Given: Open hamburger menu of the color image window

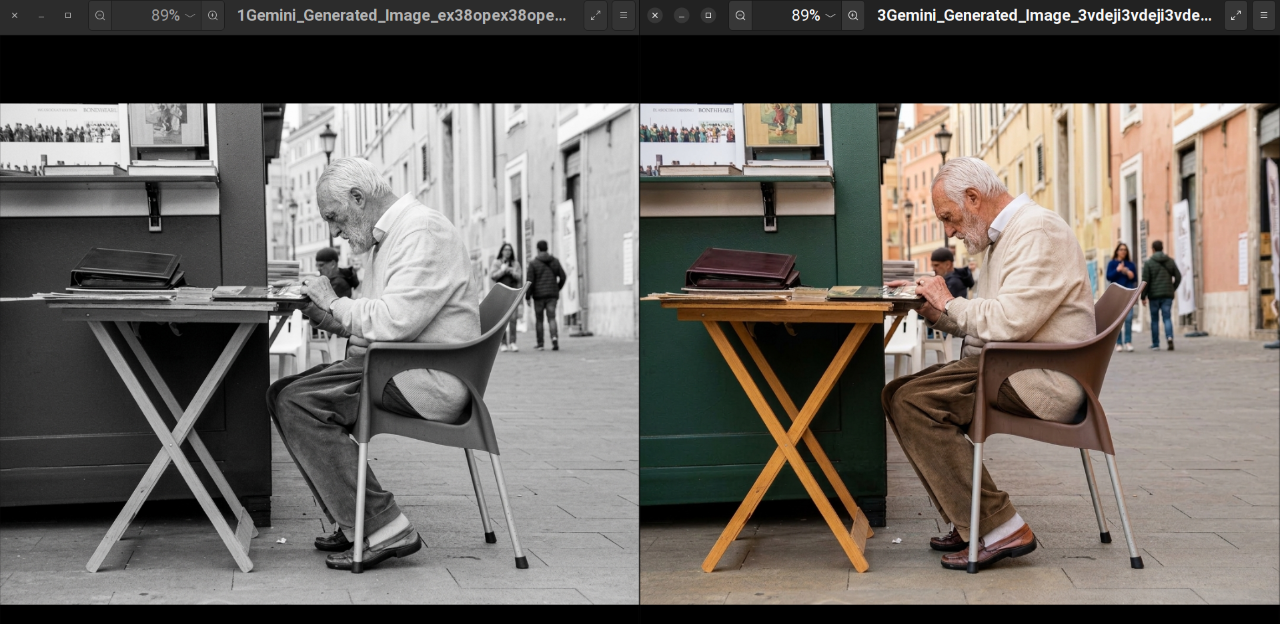Looking at the screenshot, I should [x=1264, y=16].
